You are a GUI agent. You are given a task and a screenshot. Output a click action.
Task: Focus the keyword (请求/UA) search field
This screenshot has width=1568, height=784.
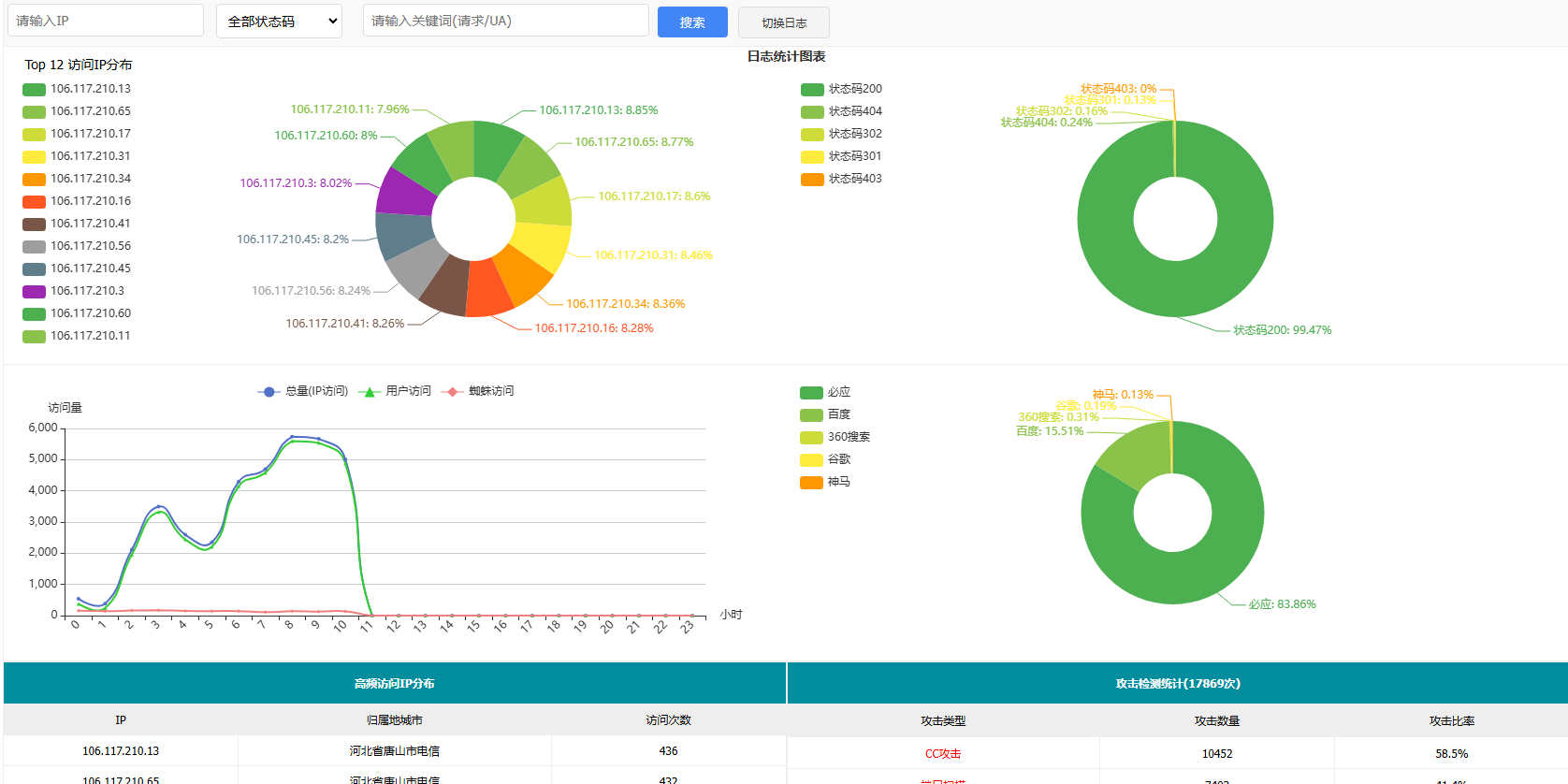506,21
